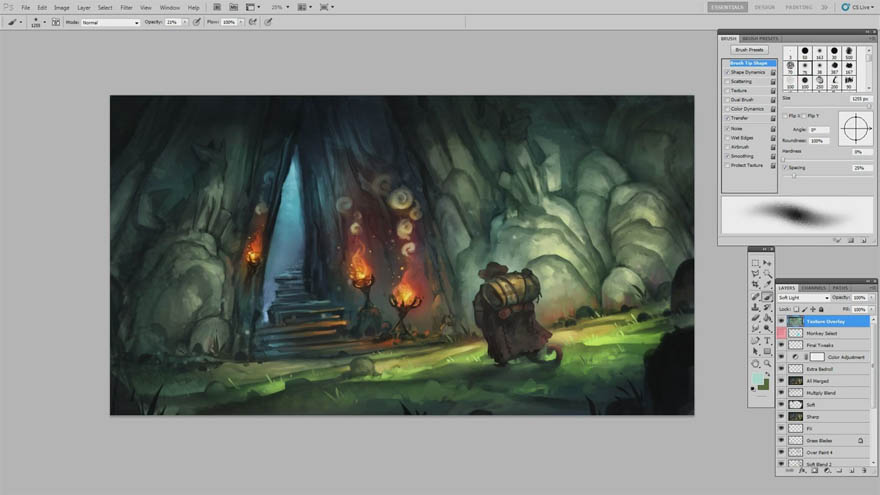
Task: Open the painting Mode dropdown
Action: tap(110, 22)
